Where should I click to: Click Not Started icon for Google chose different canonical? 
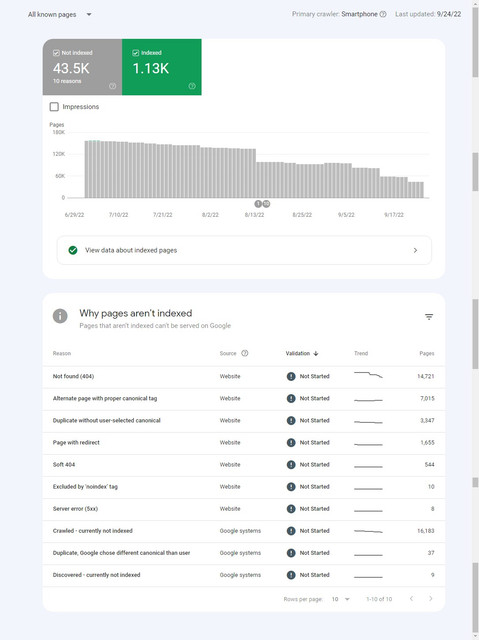coord(291,553)
